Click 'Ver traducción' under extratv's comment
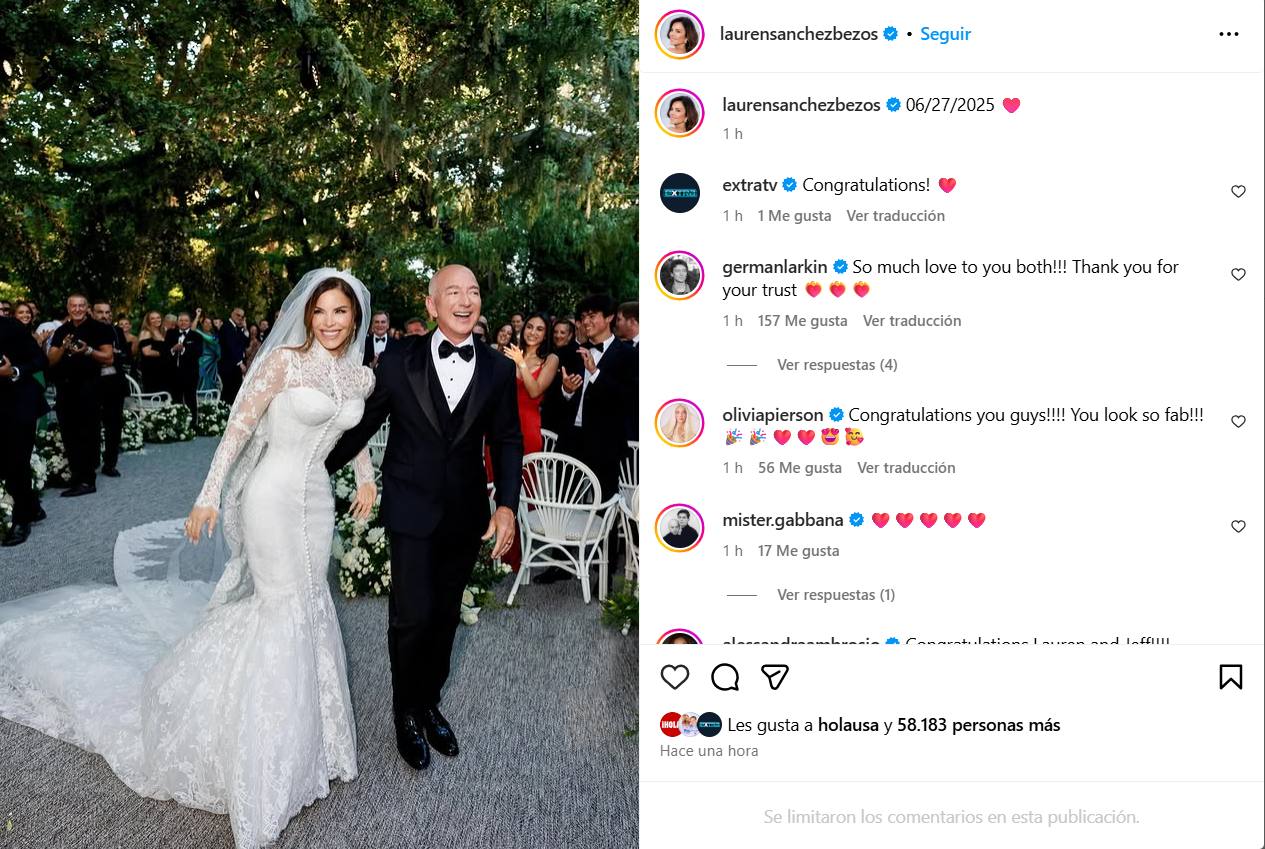This screenshot has height=849, width=1265. [x=895, y=216]
